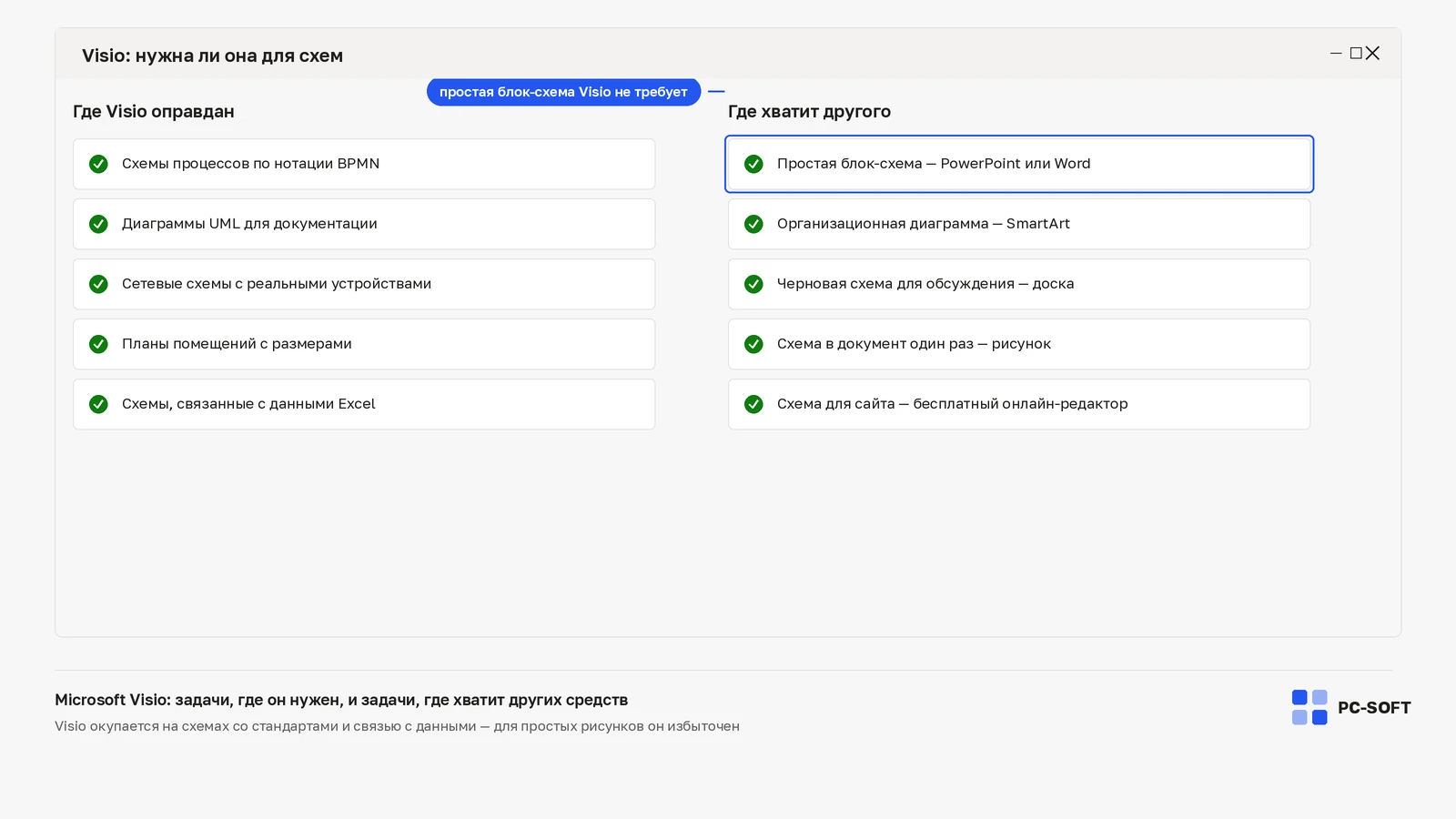Select the check mark beside Сетевые схемы row

click(98, 284)
